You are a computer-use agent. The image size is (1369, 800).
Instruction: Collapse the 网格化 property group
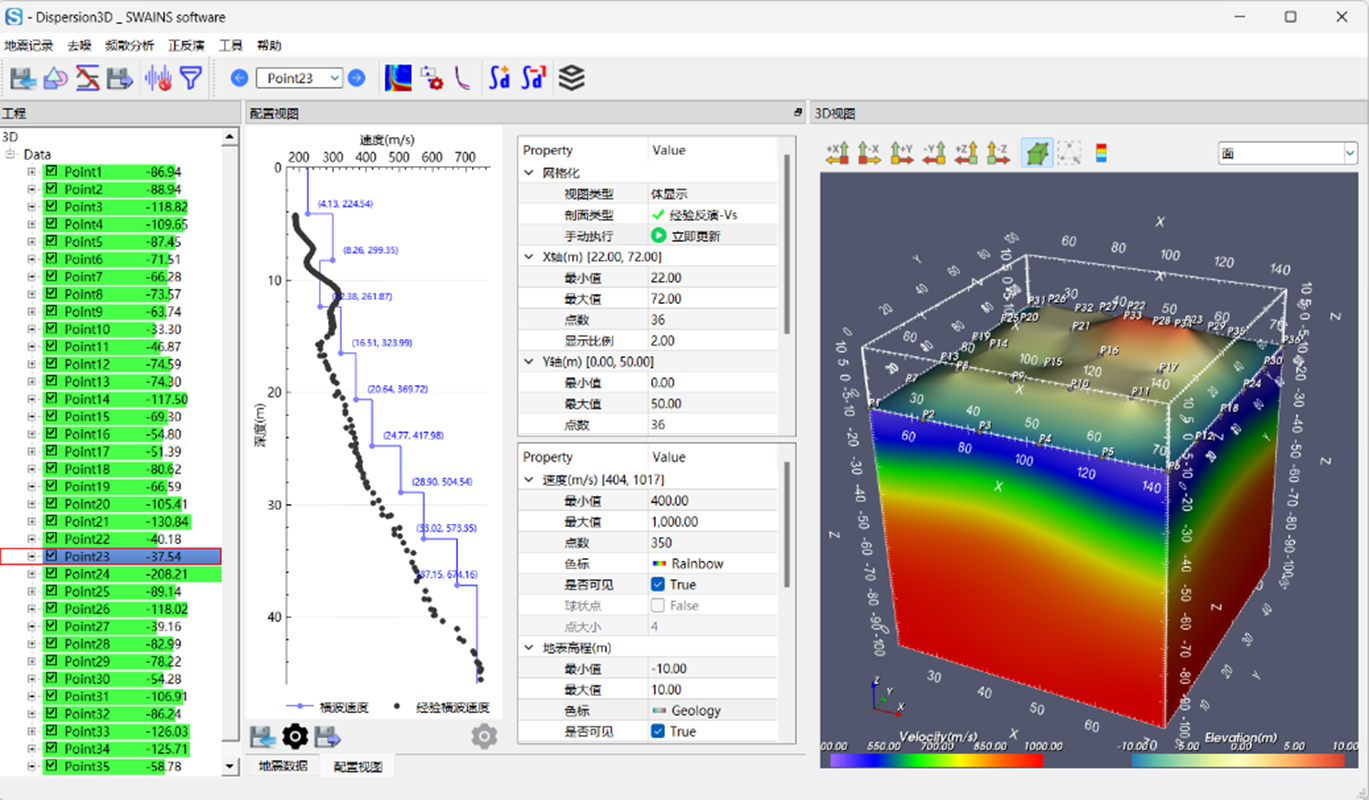530,173
